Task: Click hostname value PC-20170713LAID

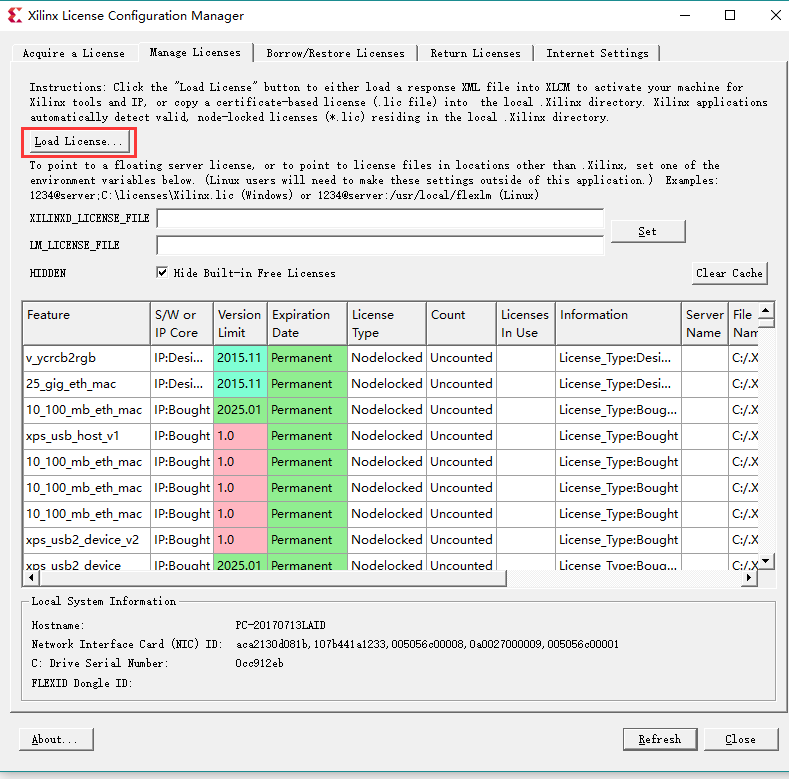Action: (x=280, y=626)
